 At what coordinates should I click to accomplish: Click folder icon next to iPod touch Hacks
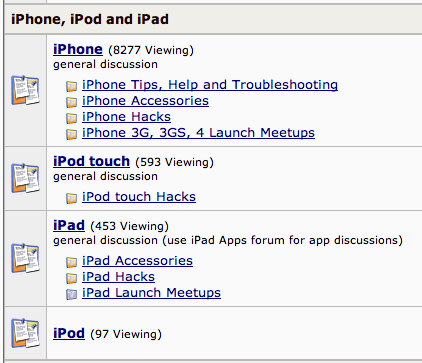pyautogui.click(x=71, y=198)
